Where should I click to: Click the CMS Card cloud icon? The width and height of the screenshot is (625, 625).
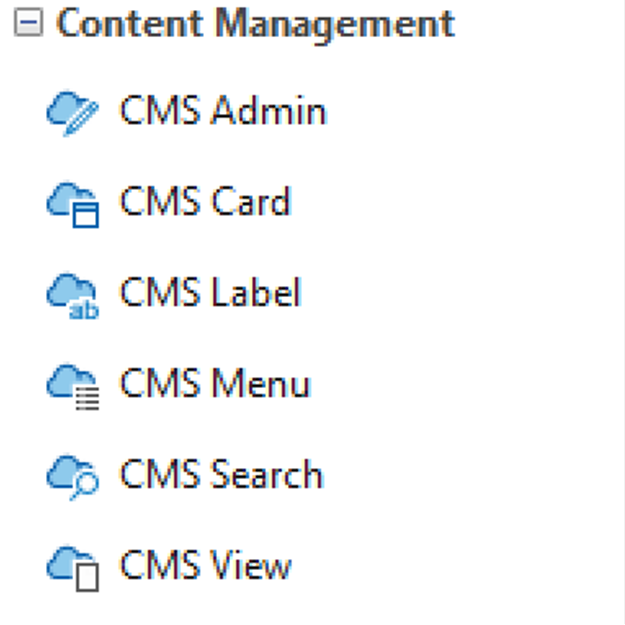73,205
